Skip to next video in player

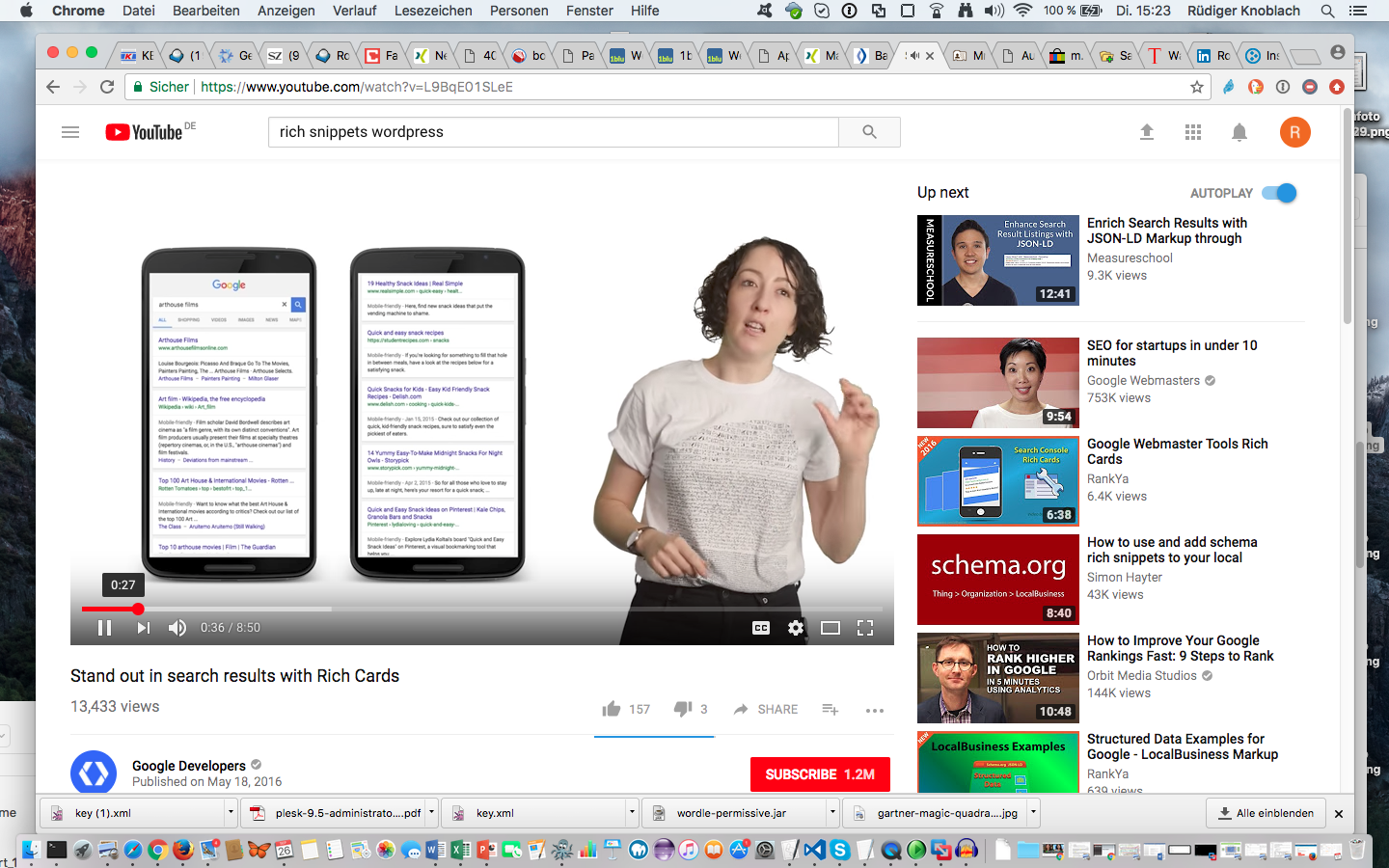[x=143, y=628]
